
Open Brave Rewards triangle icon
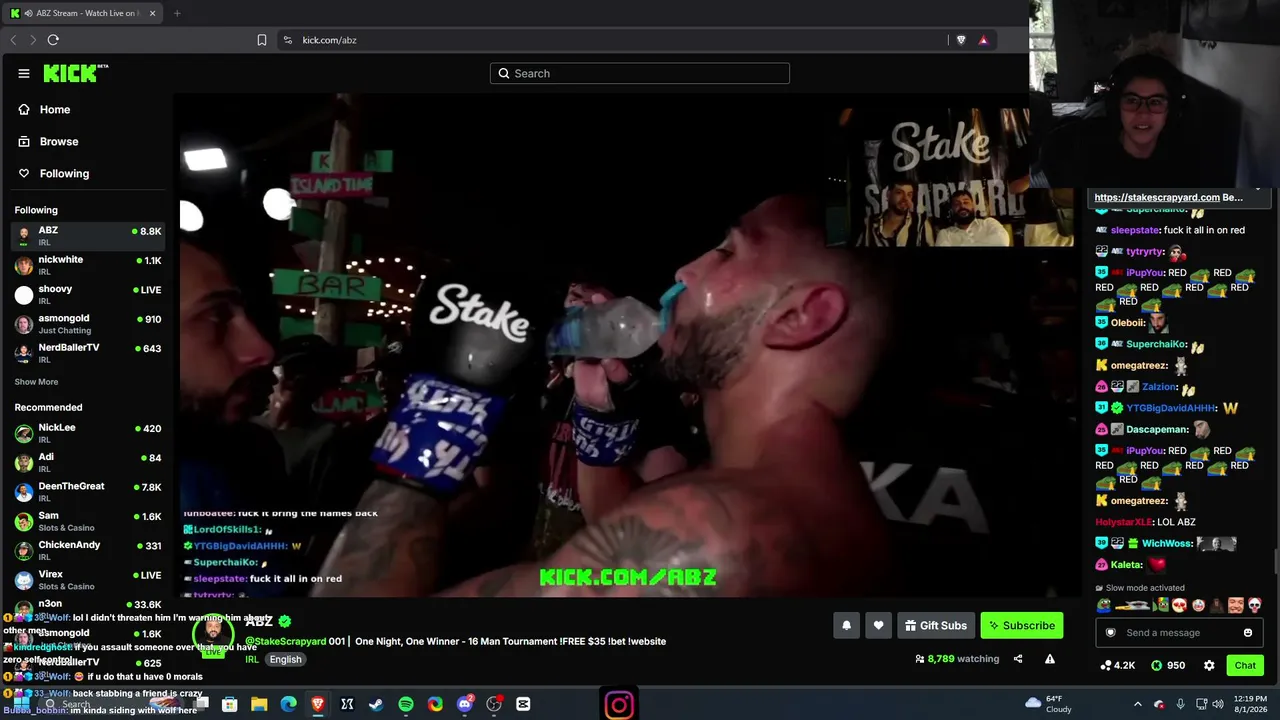(983, 40)
